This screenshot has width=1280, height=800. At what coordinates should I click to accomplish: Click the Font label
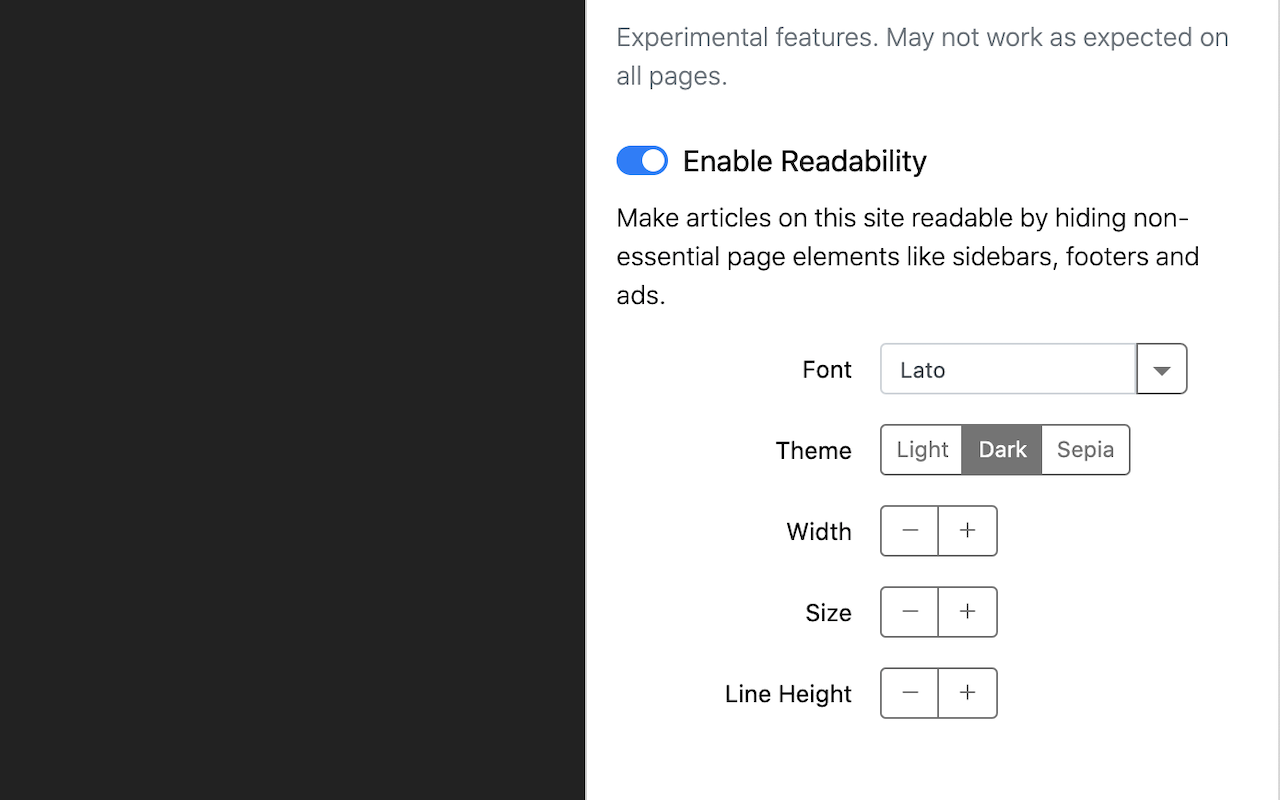827,370
